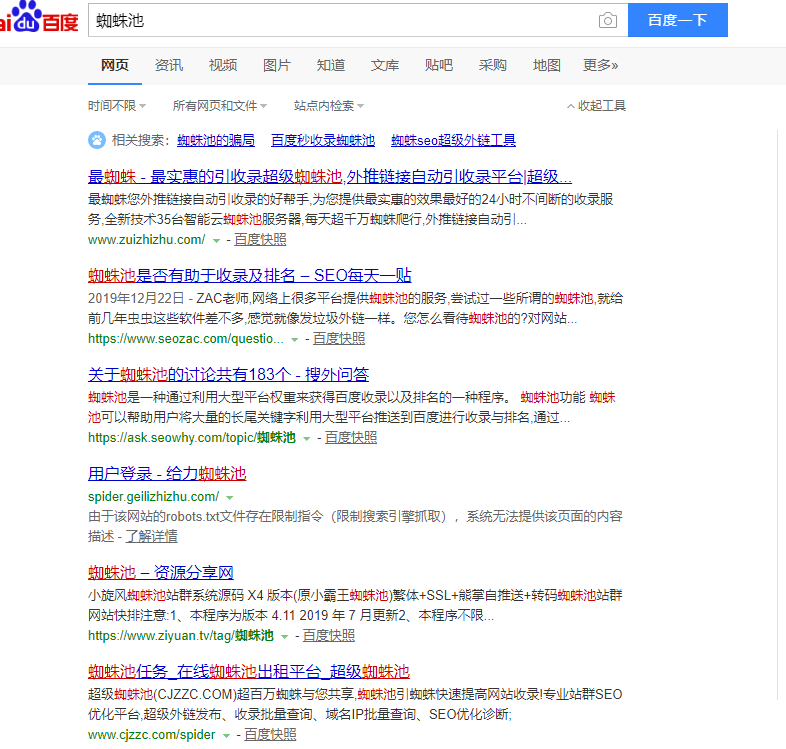Click related search 蜘蛛seo超级外链工具

(x=453, y=140)
